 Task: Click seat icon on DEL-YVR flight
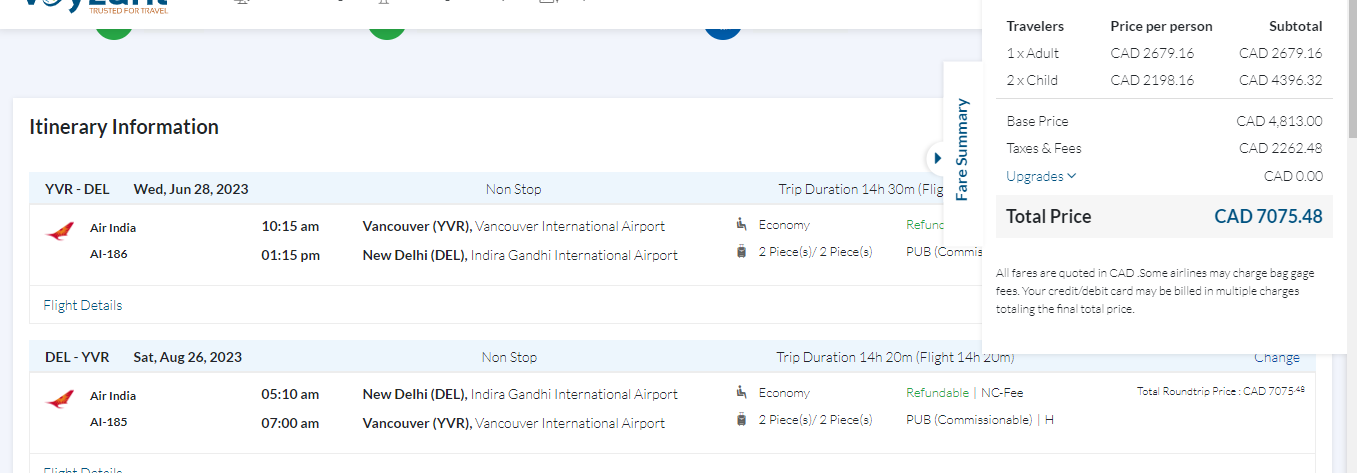(741, 392)
